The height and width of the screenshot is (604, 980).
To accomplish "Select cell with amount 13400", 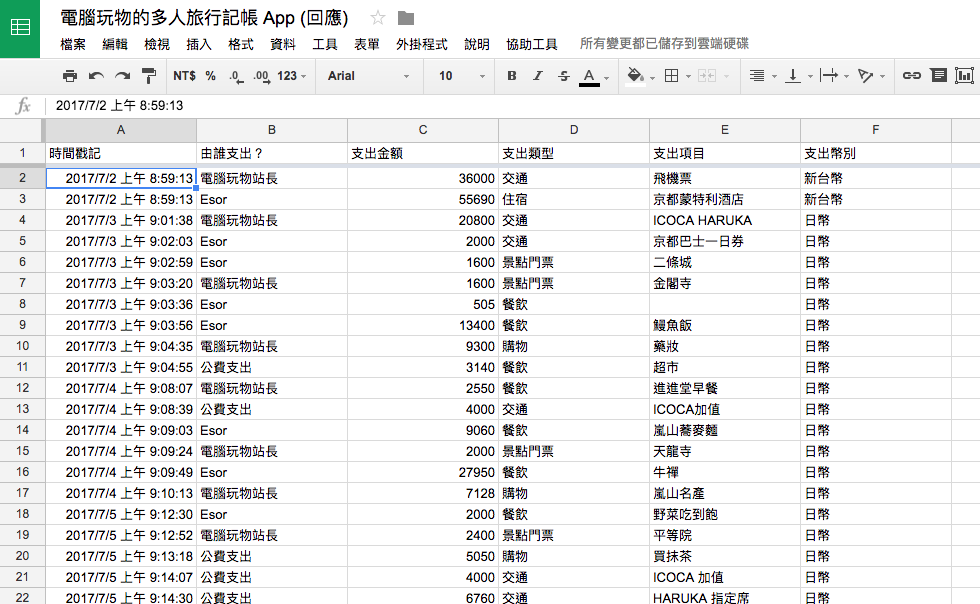I will (423, 325).
